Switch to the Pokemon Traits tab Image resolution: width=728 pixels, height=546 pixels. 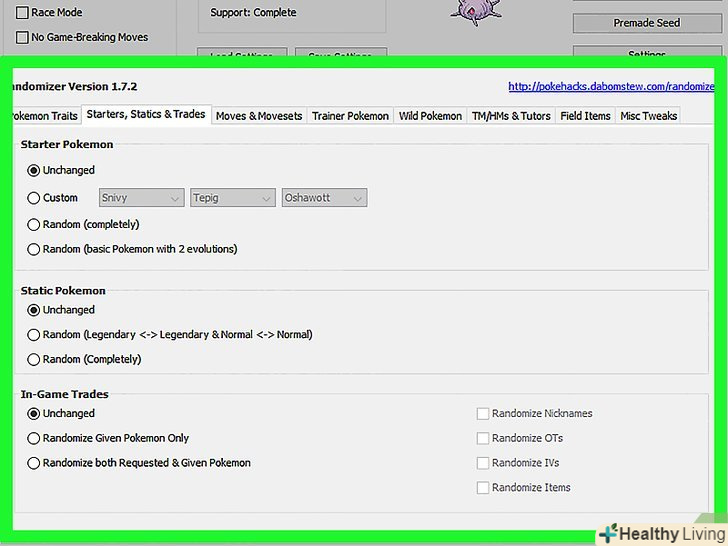point(45,116)
